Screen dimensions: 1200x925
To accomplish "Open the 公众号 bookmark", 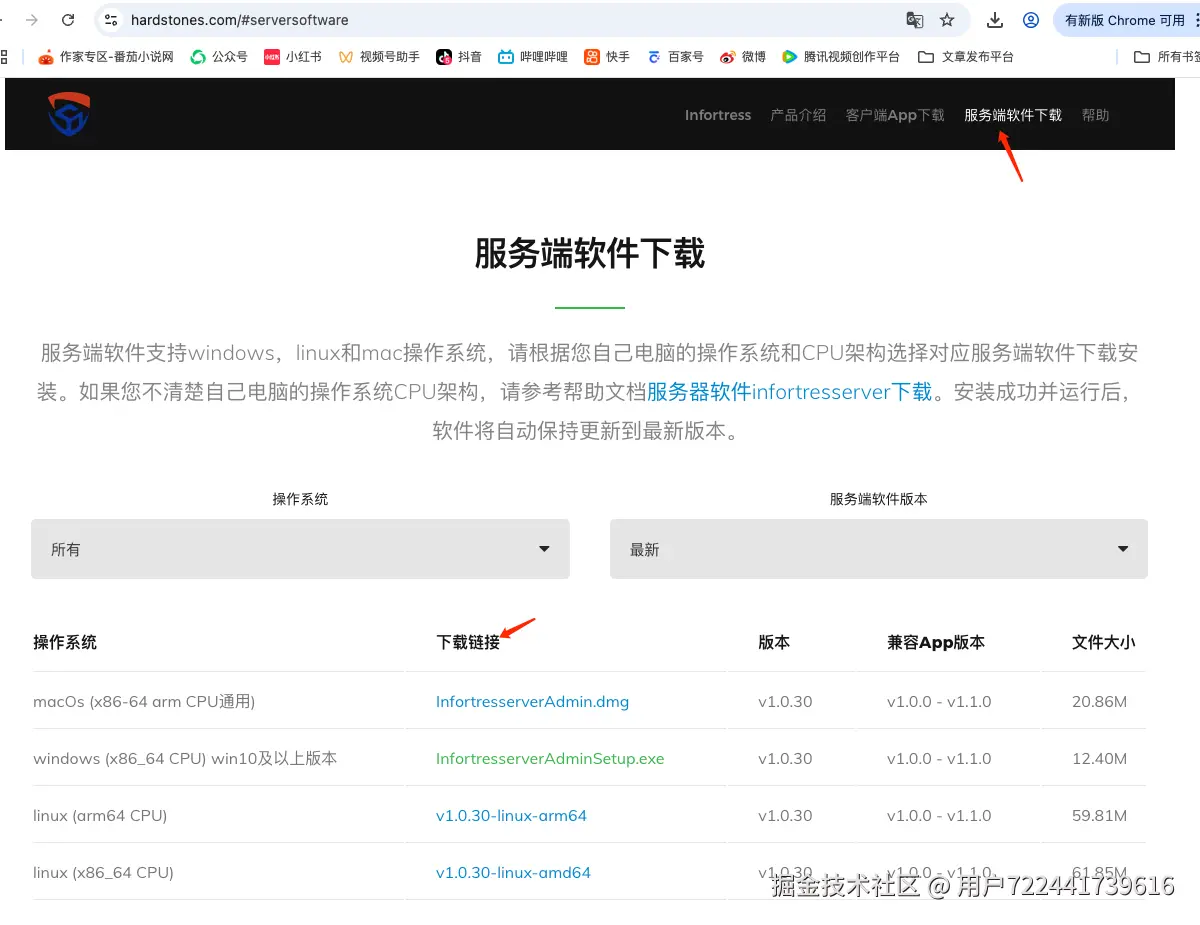I will (219, 57).
